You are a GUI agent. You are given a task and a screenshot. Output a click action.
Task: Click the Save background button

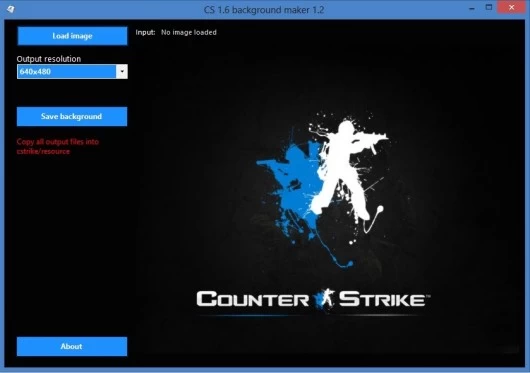tap(72, 117)
